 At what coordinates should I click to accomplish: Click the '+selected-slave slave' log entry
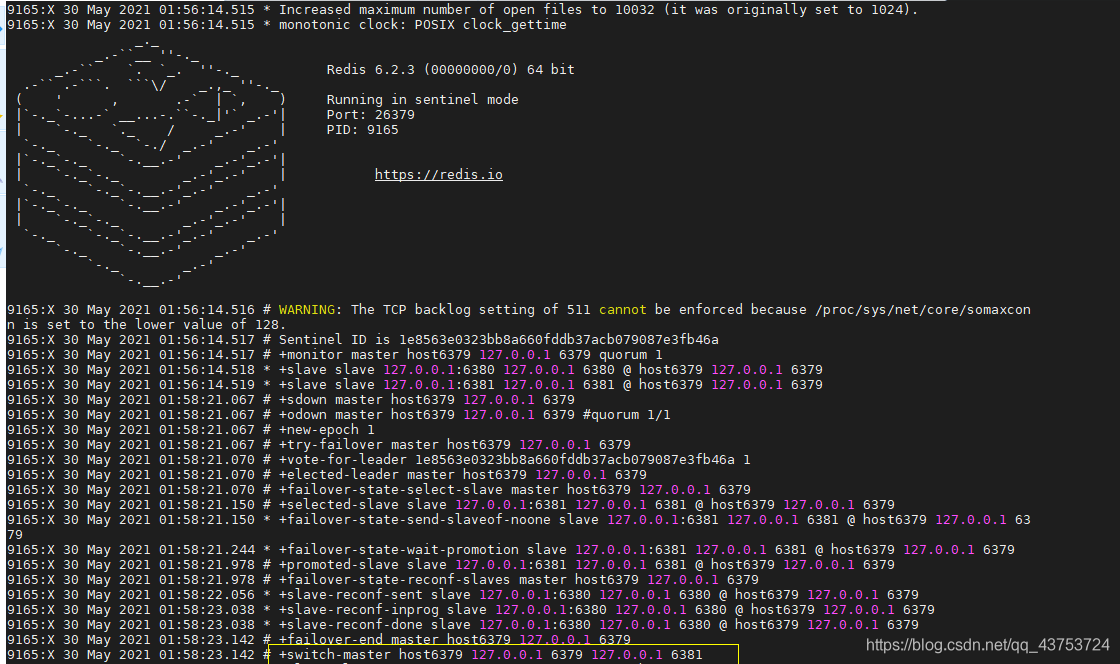451,505
